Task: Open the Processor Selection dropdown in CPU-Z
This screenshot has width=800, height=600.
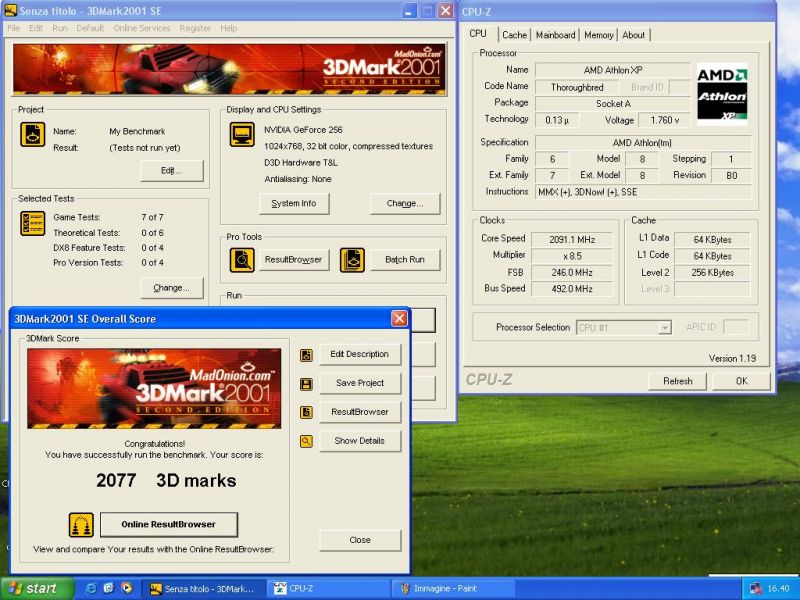Action: click(664, 328)
